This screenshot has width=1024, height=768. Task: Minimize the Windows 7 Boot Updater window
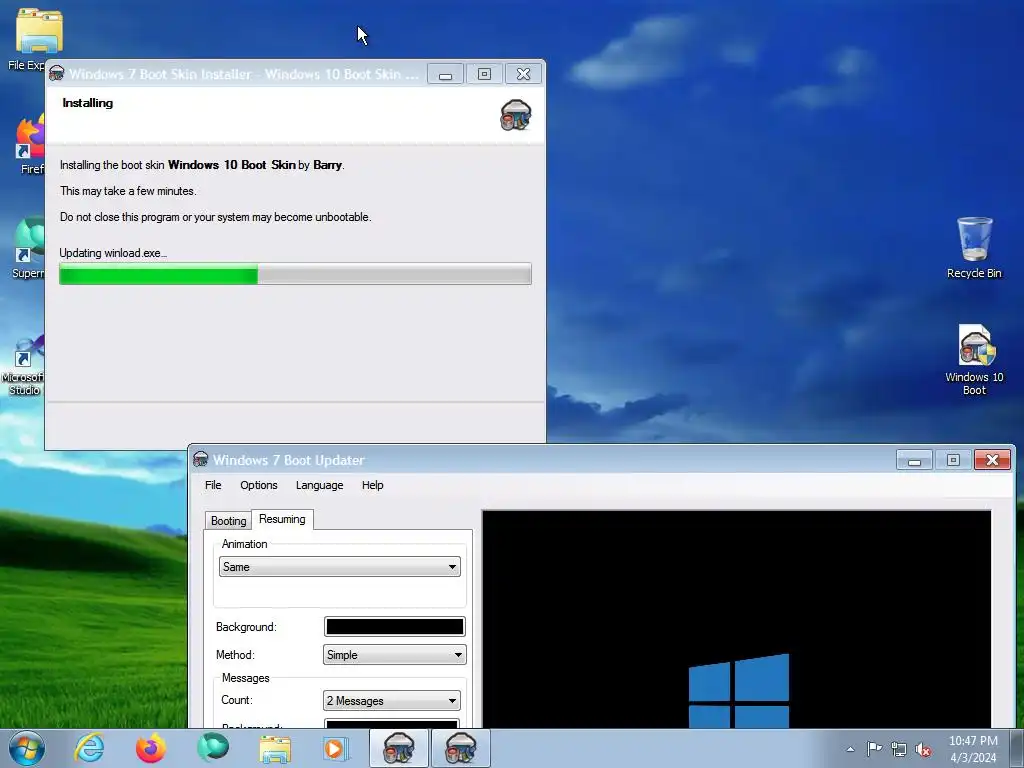(914, 460)
